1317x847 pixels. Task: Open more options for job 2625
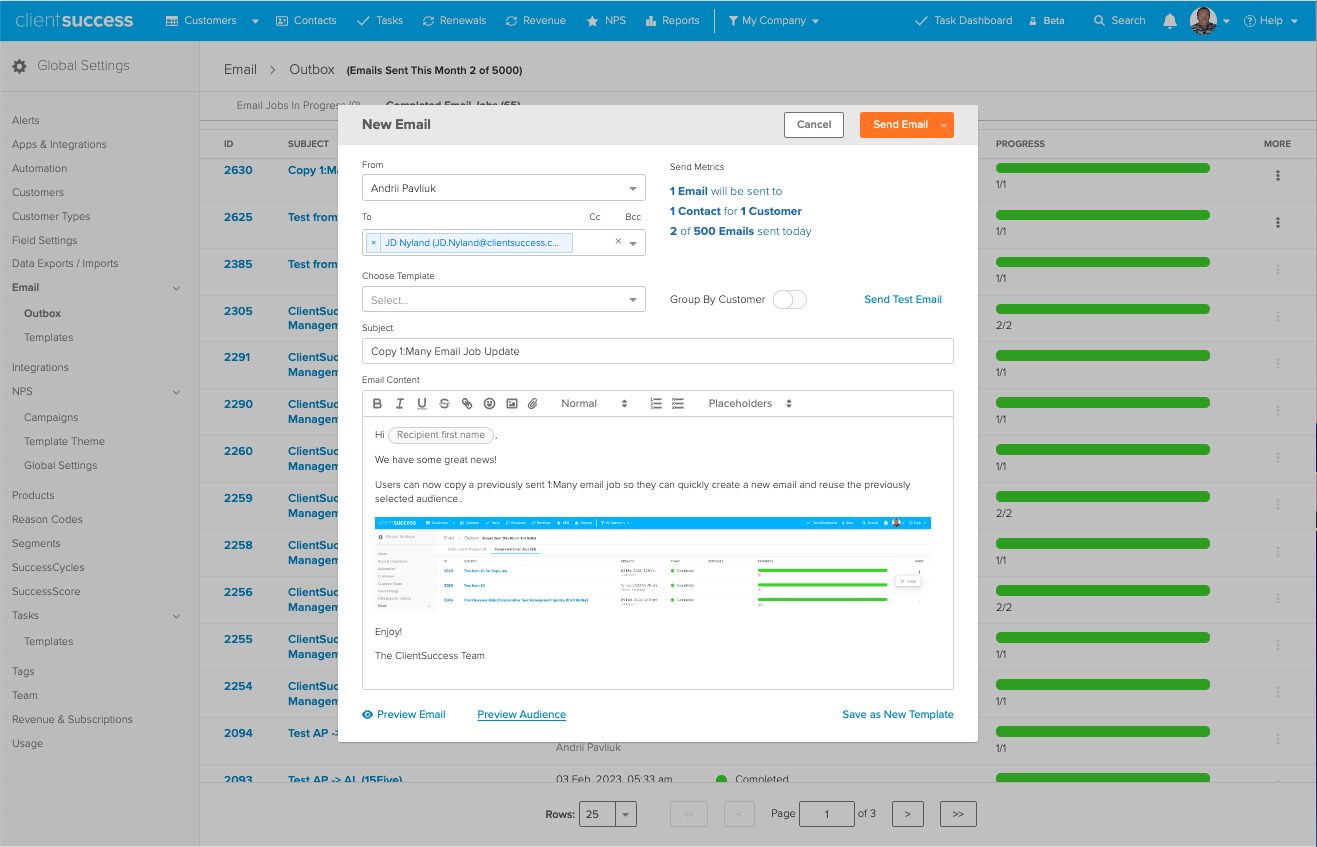pos(1278,223)
